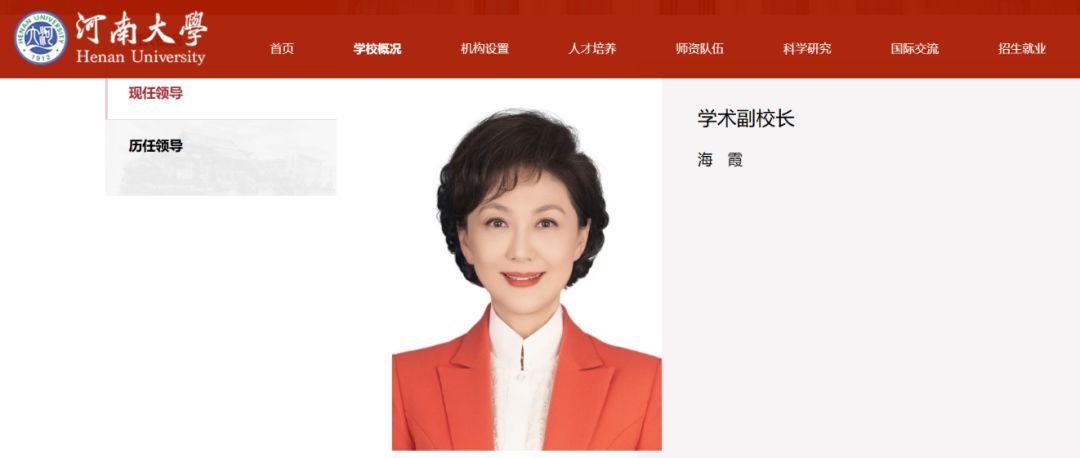Open the 学校概况 menu item
The height and width of the screenshot is (458, 1080).
coord(377,49)
